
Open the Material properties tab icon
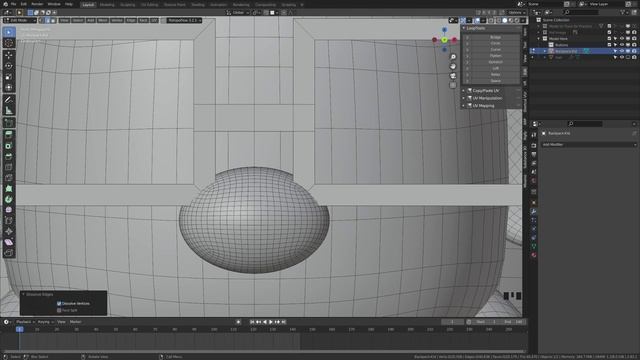533,255
